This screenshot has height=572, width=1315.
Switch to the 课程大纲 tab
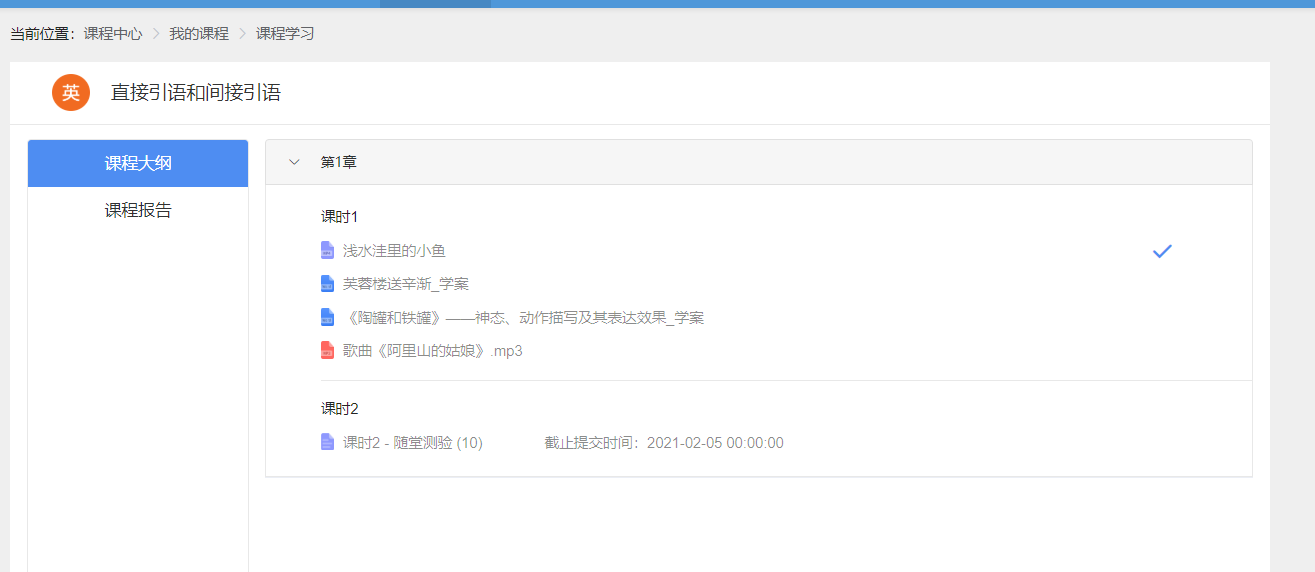tap(138, 163)
